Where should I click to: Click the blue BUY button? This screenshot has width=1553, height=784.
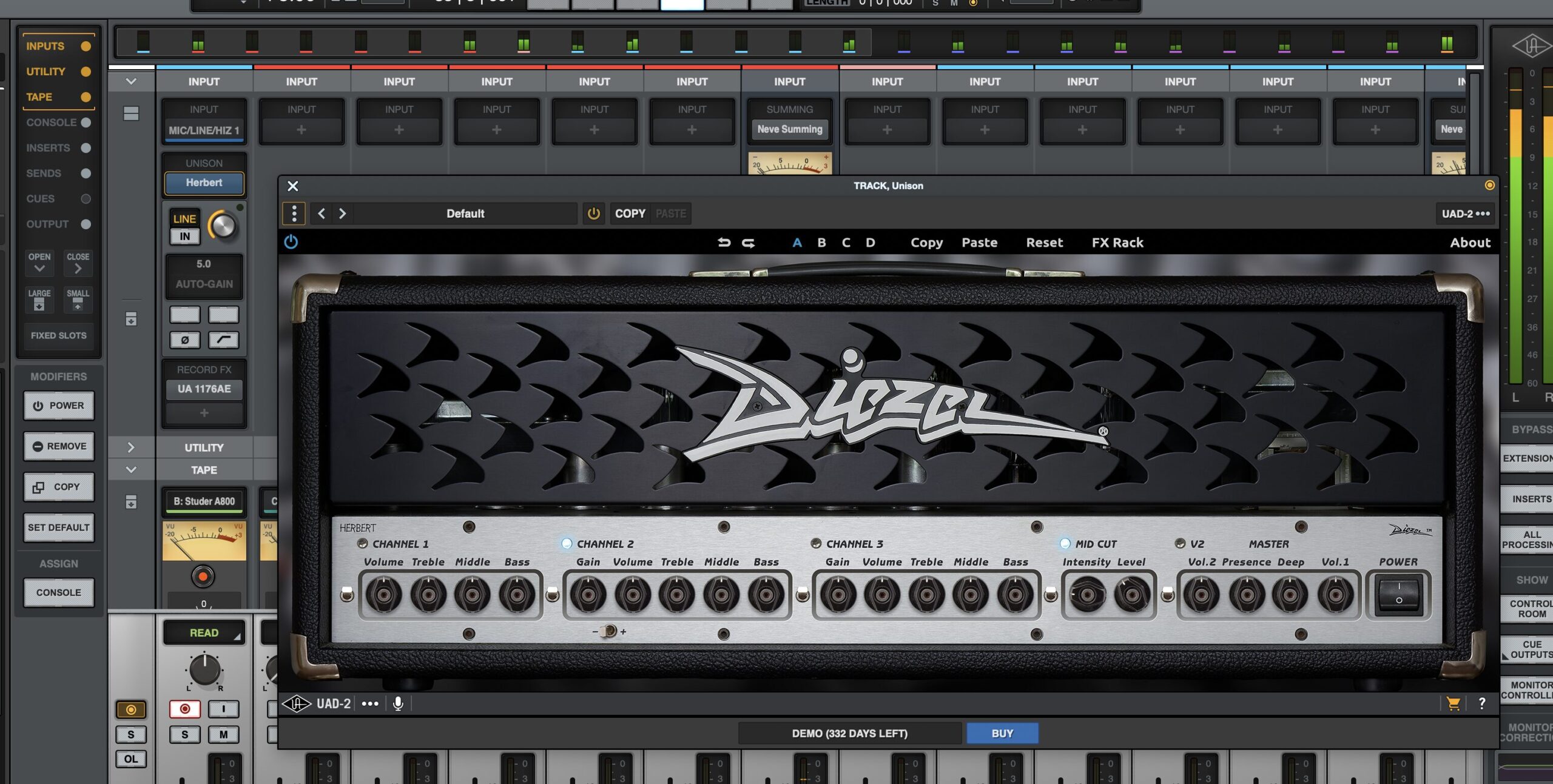1002,733
